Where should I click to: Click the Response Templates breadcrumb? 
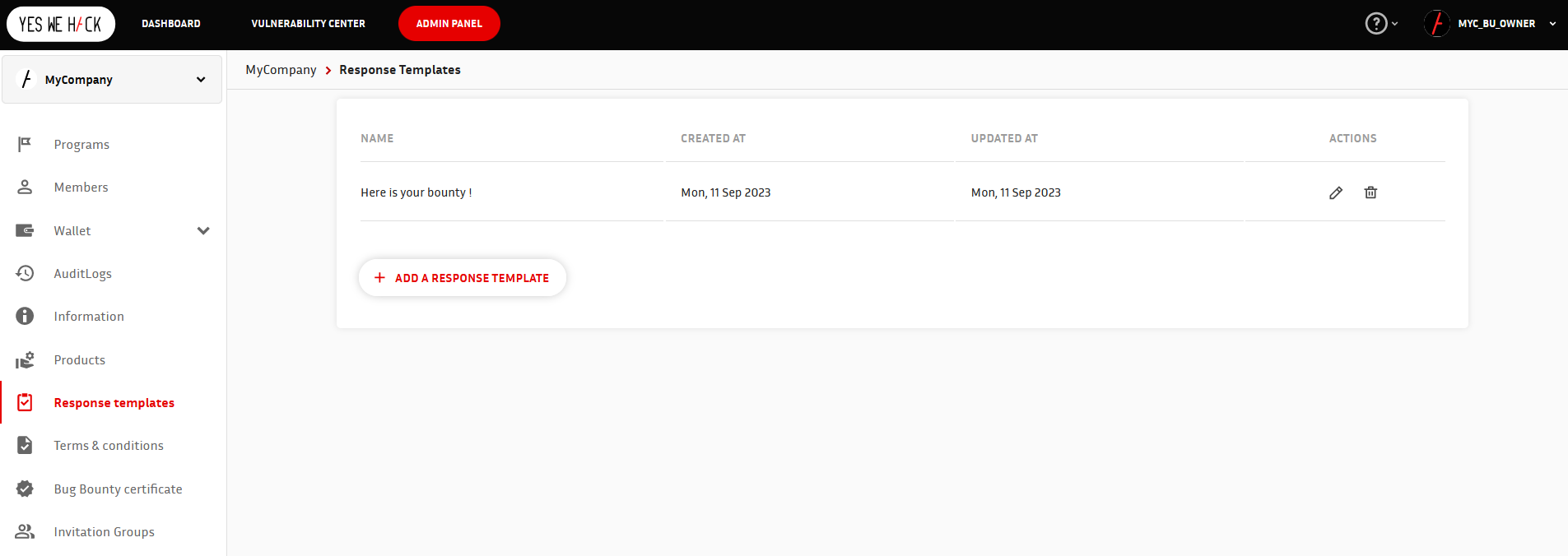click(400, 70)
